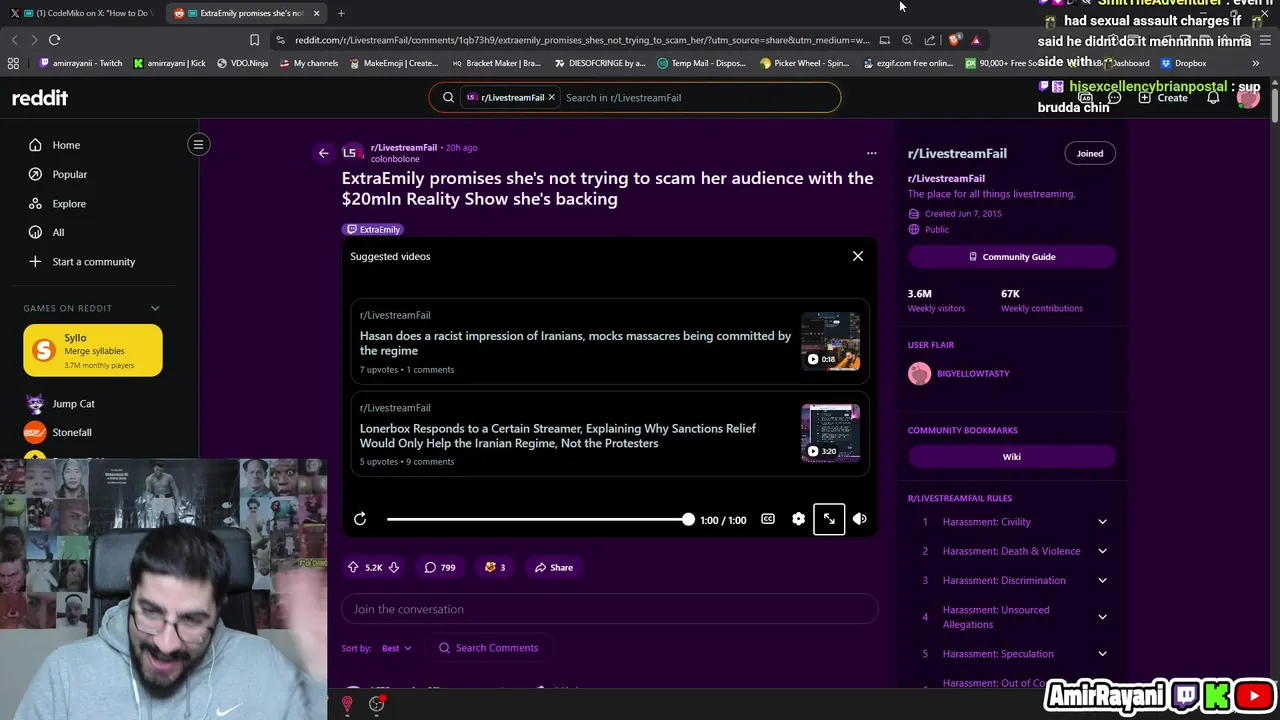Open the 799 comments button
Screen dimensions: 1280x720
click(440, 567)
